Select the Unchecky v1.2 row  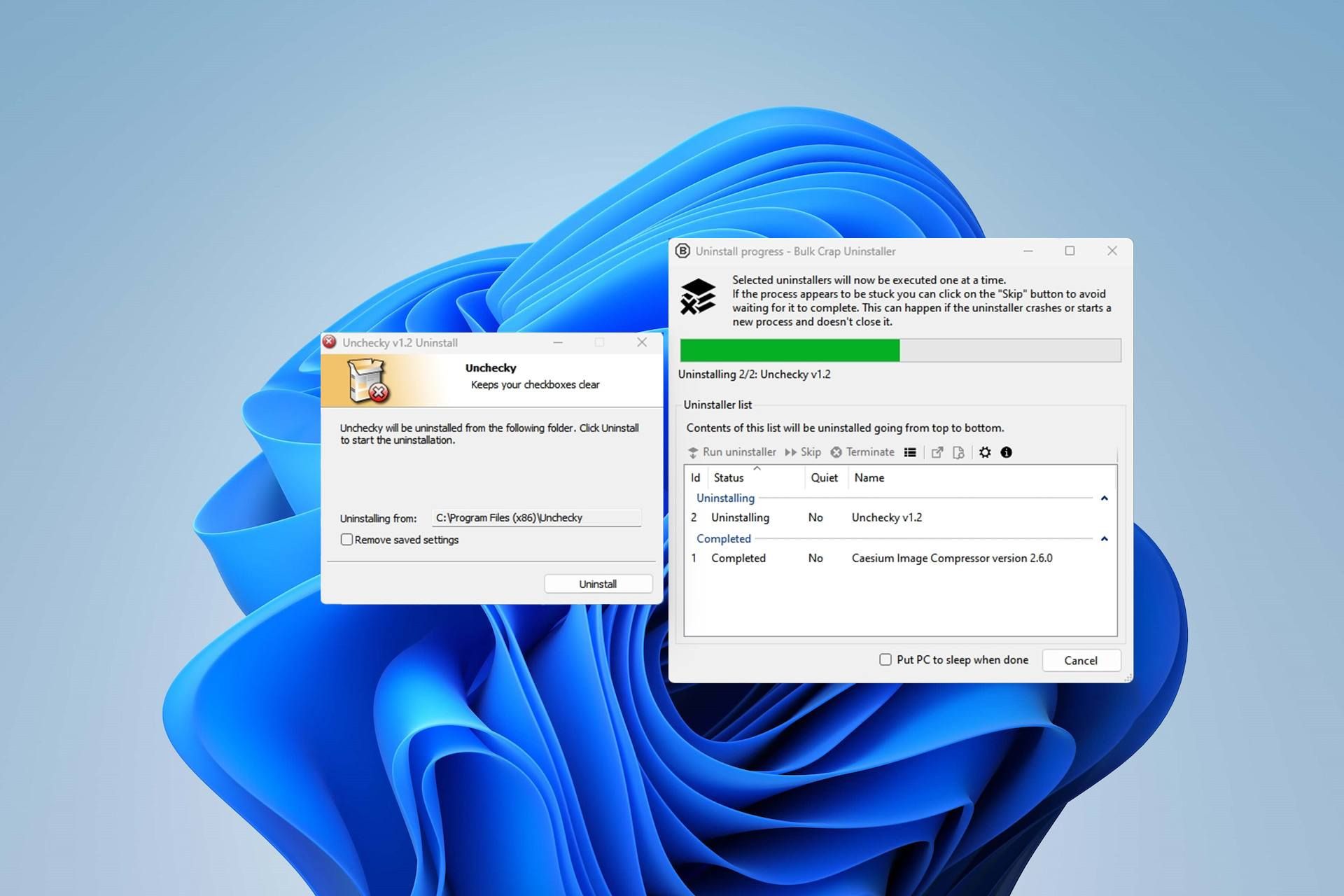tap(899, 517)
